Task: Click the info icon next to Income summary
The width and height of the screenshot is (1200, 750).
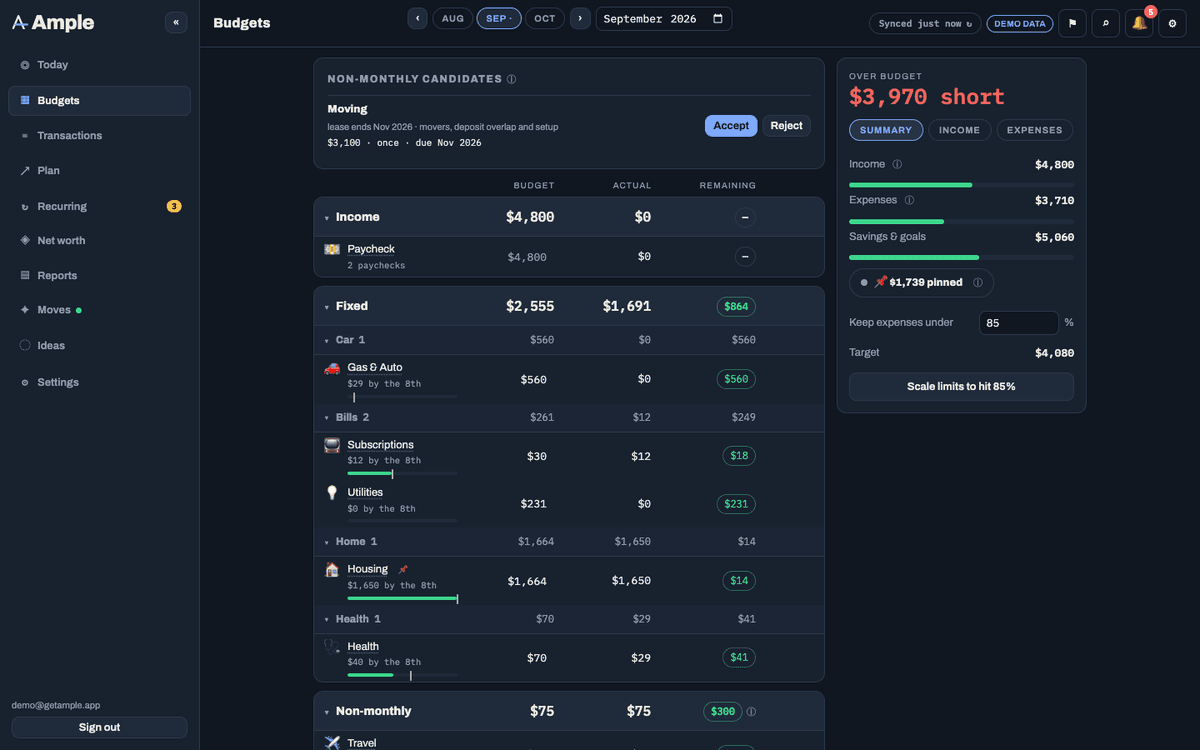Action: pyautogui.click(x=897, y=164)
